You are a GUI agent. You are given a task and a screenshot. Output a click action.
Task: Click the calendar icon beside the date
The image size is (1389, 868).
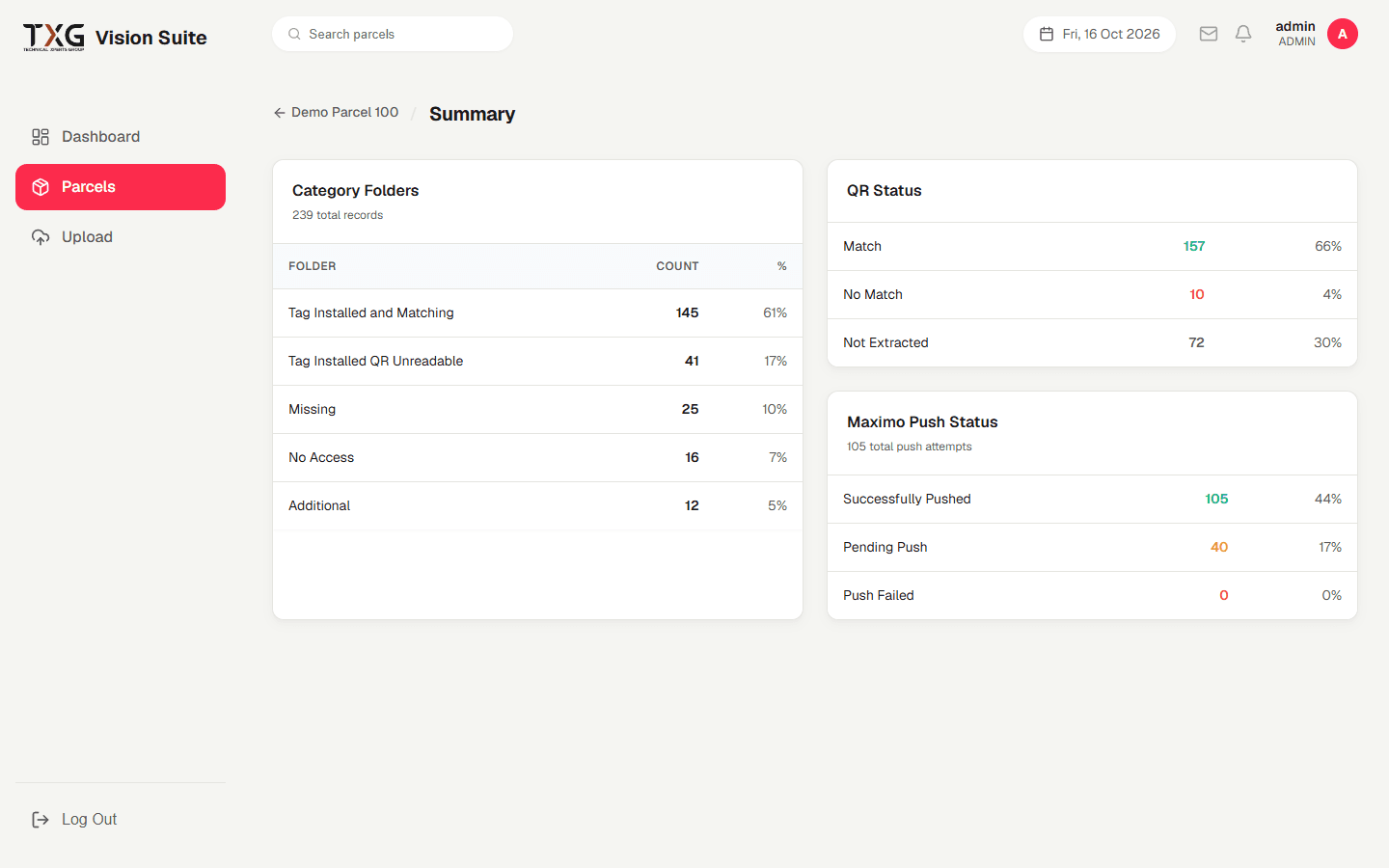tap(1047, 34)
